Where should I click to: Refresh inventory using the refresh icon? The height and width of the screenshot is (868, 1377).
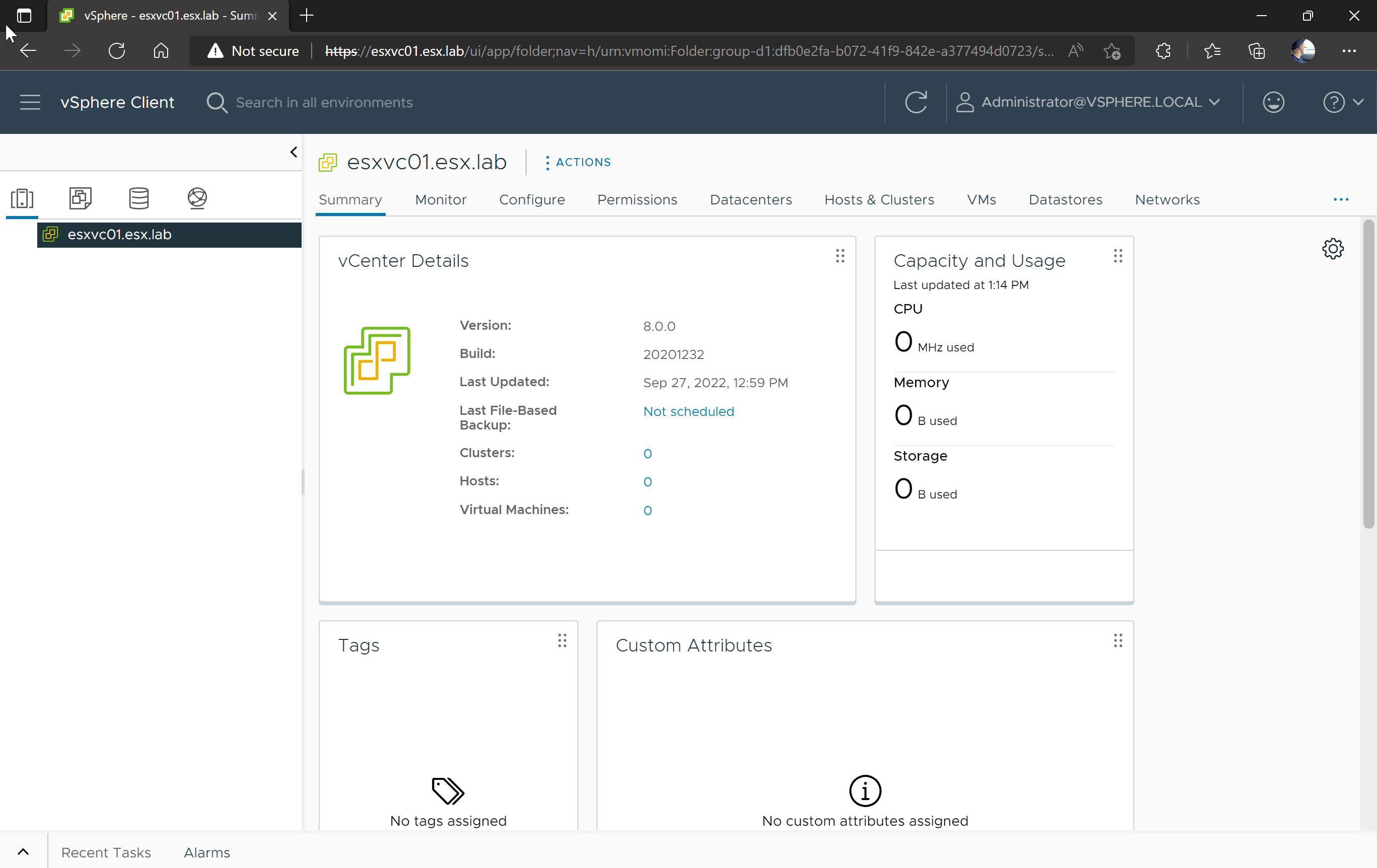tap(916, 102)
